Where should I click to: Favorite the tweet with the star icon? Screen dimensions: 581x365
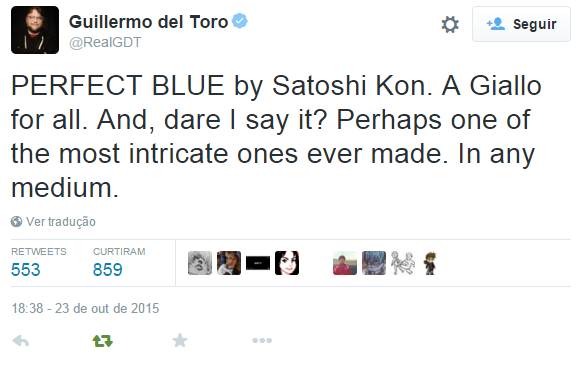(x=180, y=341)
